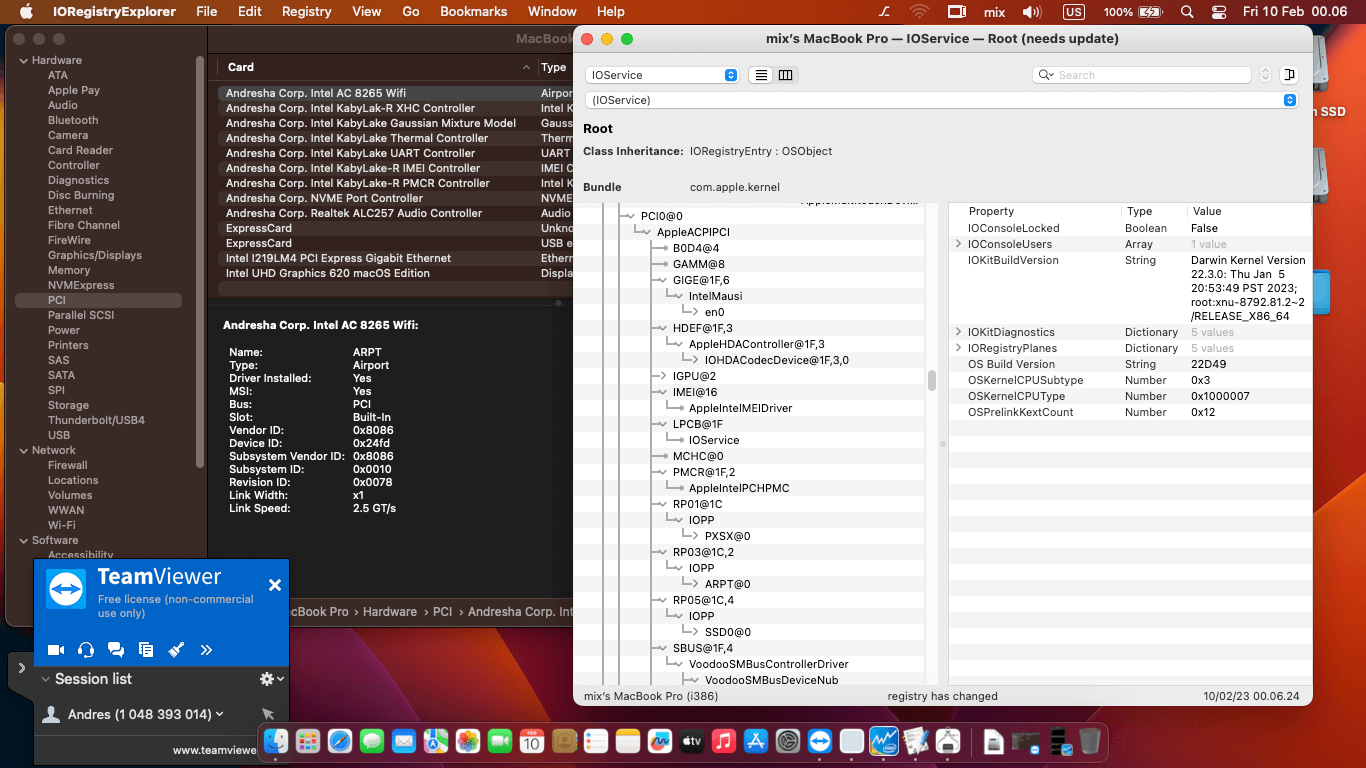Click Hardware in System Information path bar
Screen dimensions: 1366x768
(x=390, y=611)
